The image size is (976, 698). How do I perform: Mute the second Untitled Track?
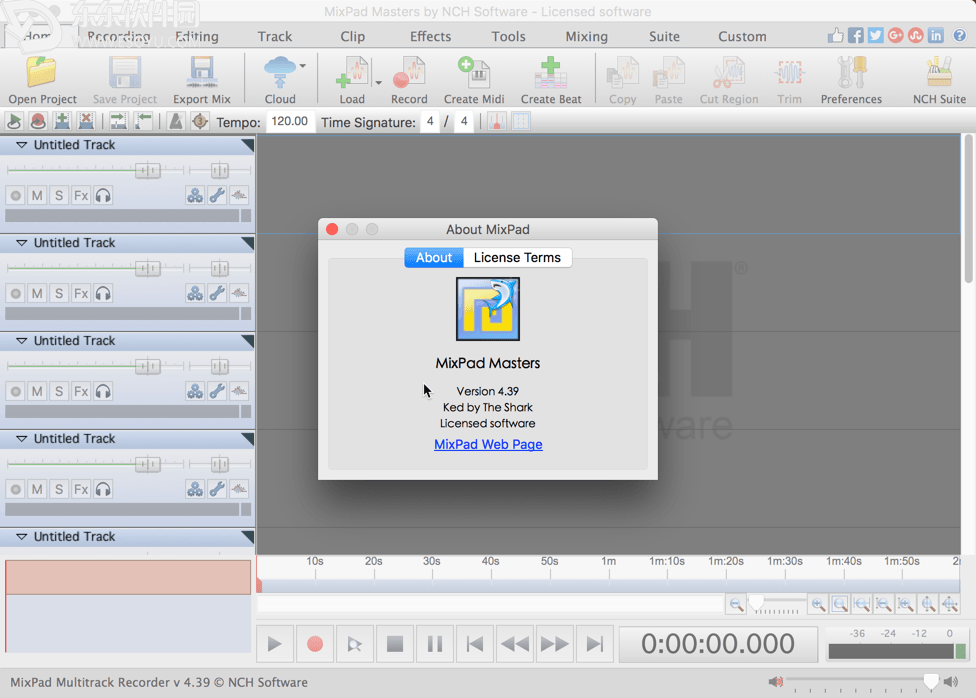point(37,293)
